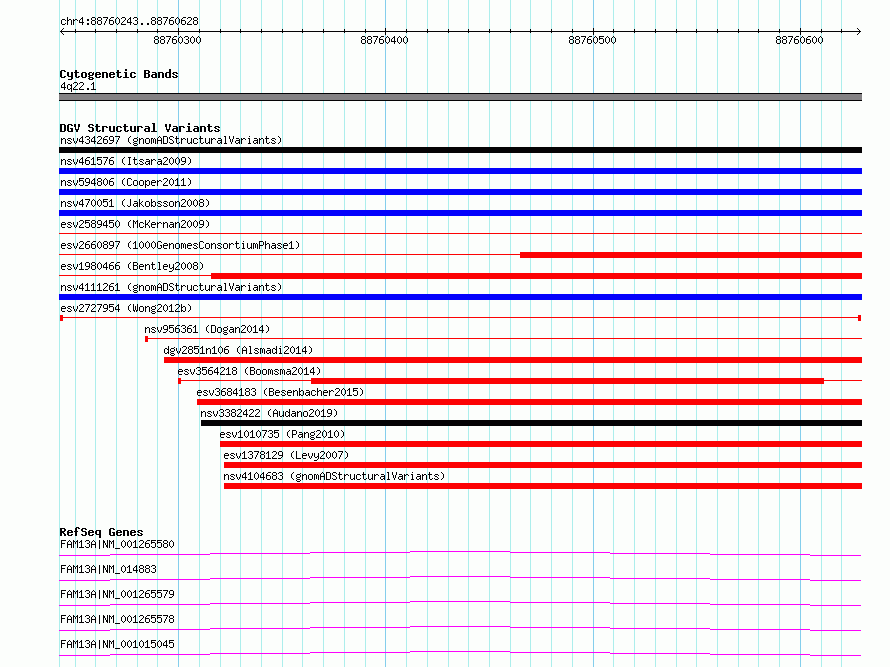Open variant nsv4104683 (gnomADStructuralVariants) label

tap(334, 476)
